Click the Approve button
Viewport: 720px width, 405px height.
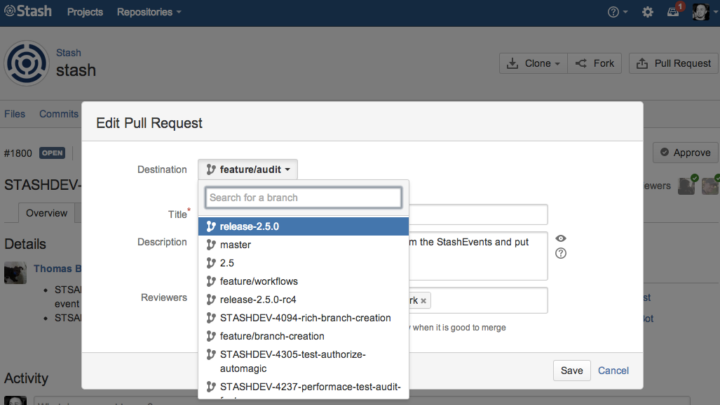click(x=685, y=152)
